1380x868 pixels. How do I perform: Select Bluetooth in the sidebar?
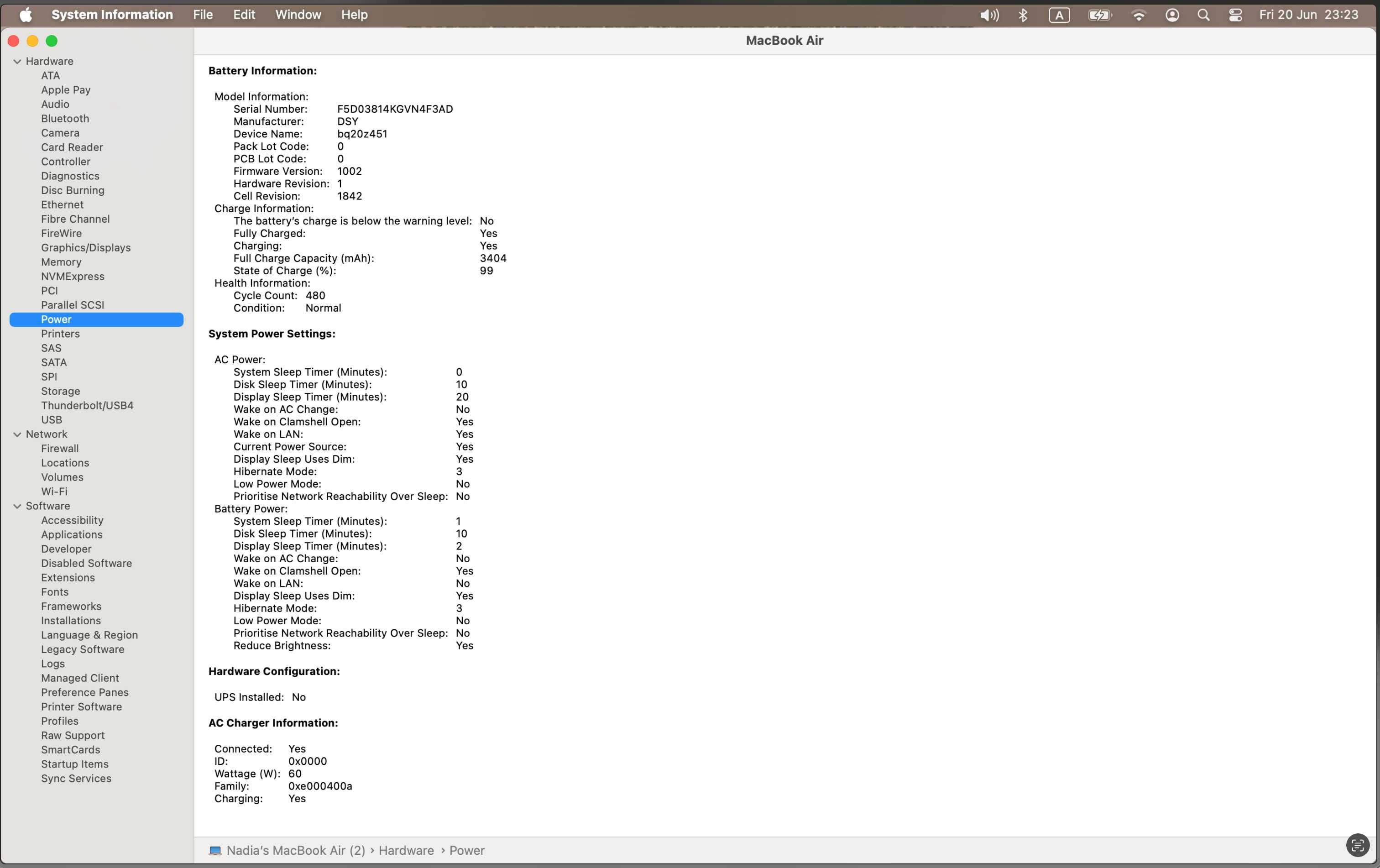[x=65, y=119]
